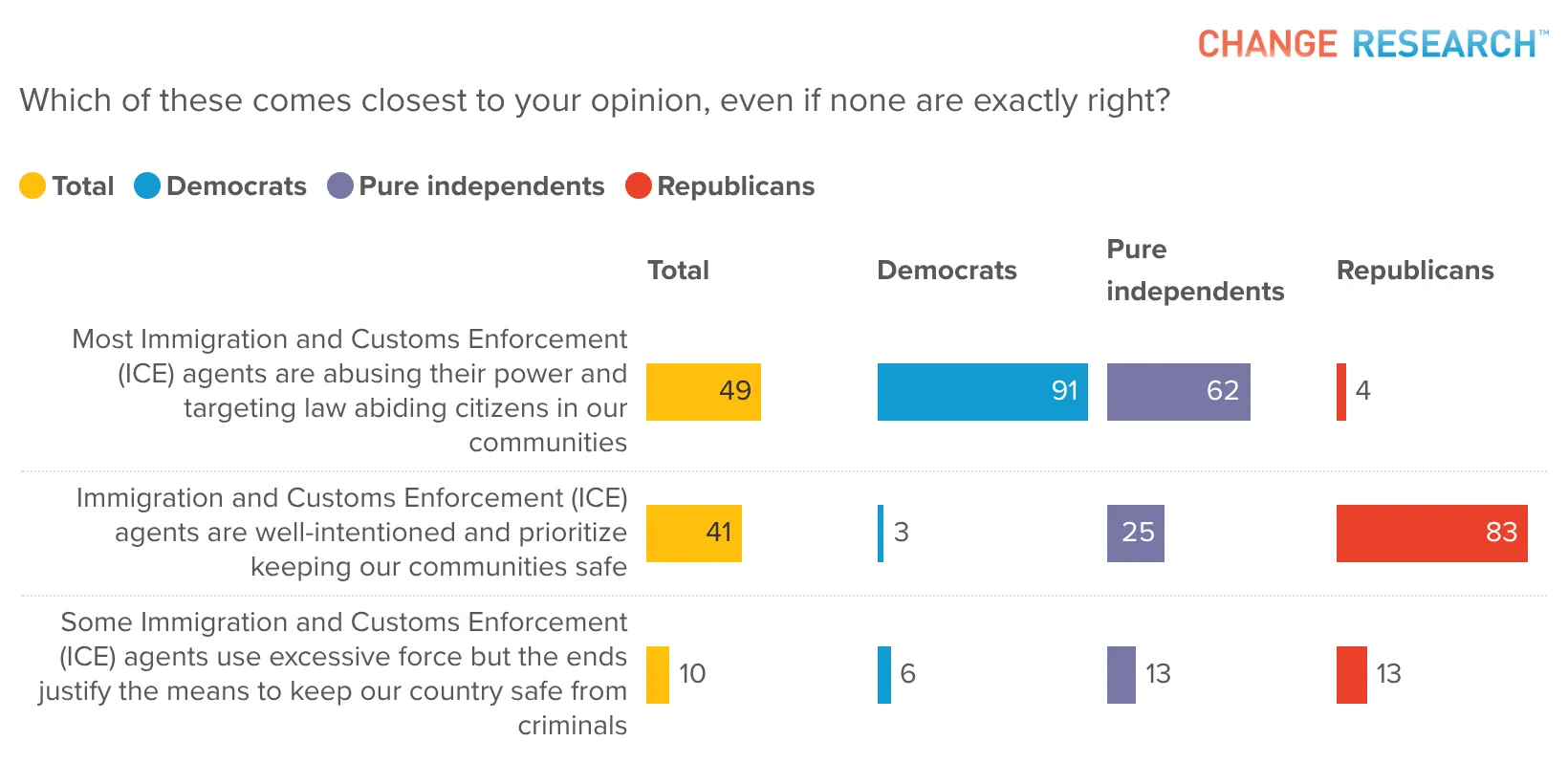Image resolution: width=1568 pixels, height=763 pixels.
Task: Click the purple Pure independents legend dot
Action: [340, 185]
